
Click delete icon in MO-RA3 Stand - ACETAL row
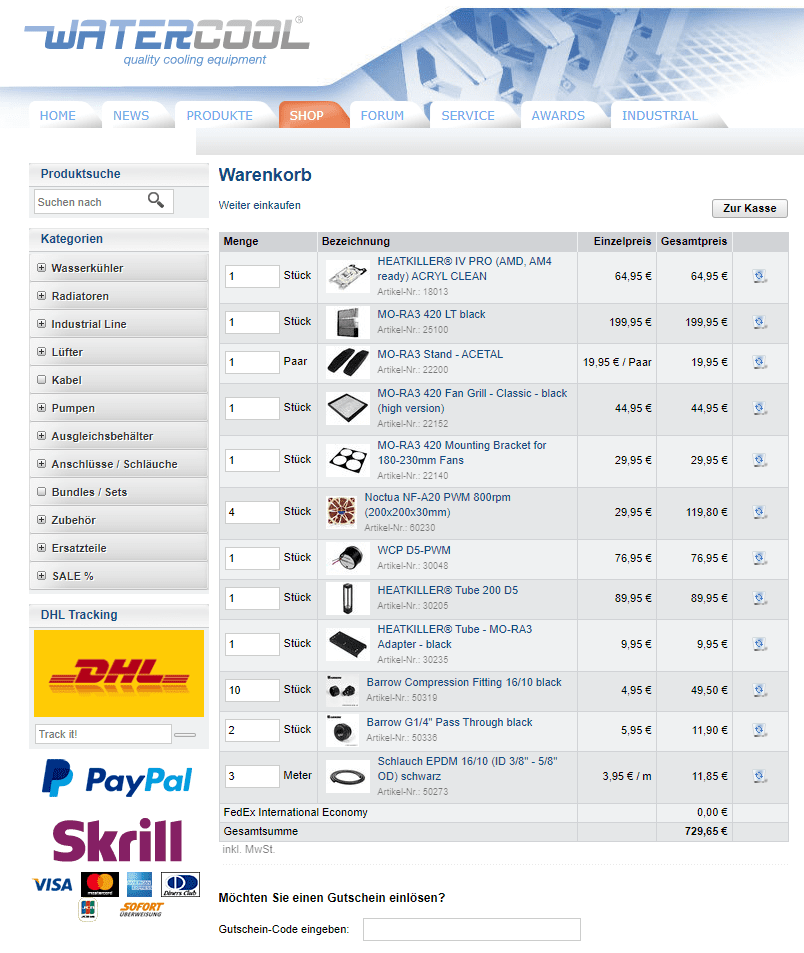coord(760,362)
